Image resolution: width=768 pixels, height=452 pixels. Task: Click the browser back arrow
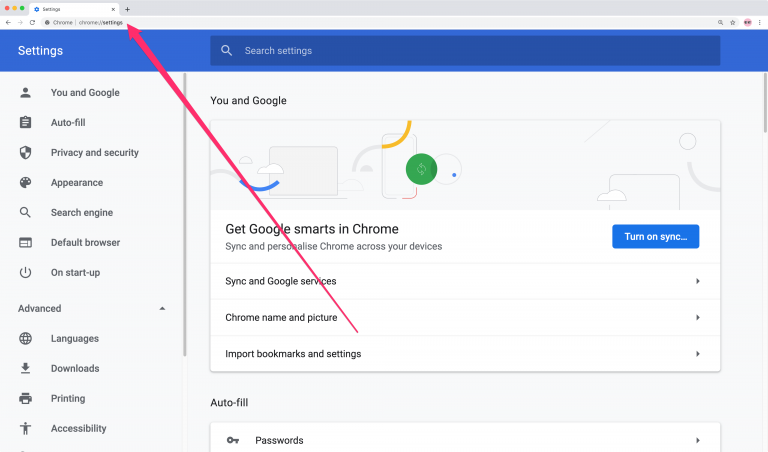tap(8, 23)
